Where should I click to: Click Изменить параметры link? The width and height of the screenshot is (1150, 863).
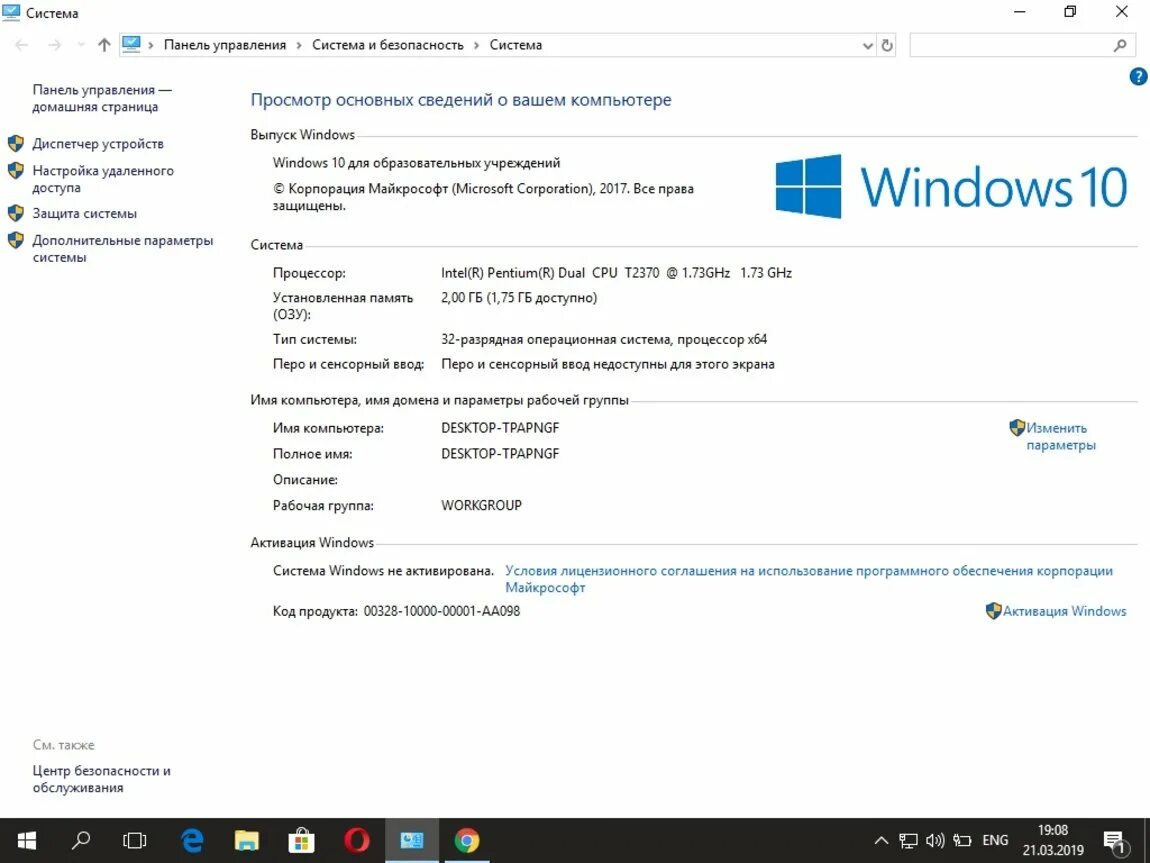pyautogui.click(x=1061, y=436)
